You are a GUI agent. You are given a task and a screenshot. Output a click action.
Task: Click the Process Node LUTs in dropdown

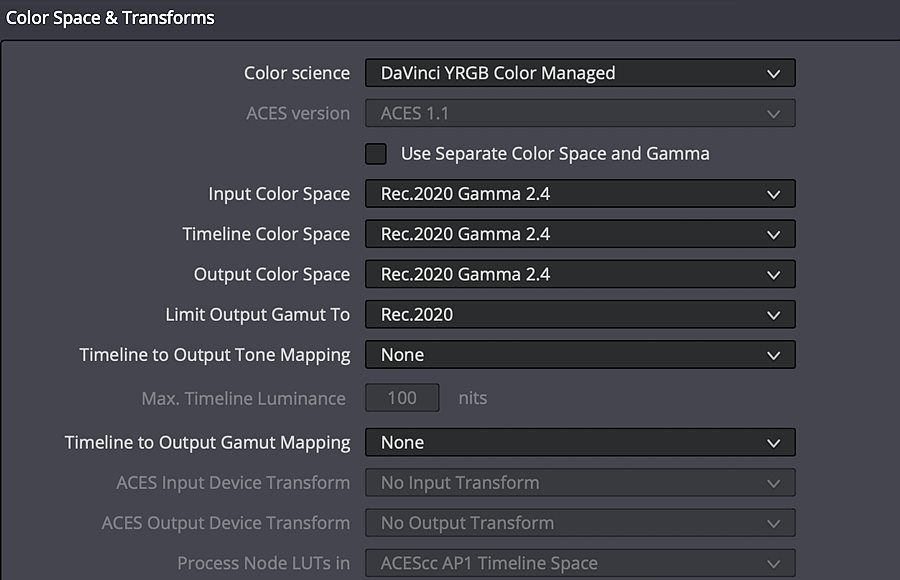click(580, 563)
